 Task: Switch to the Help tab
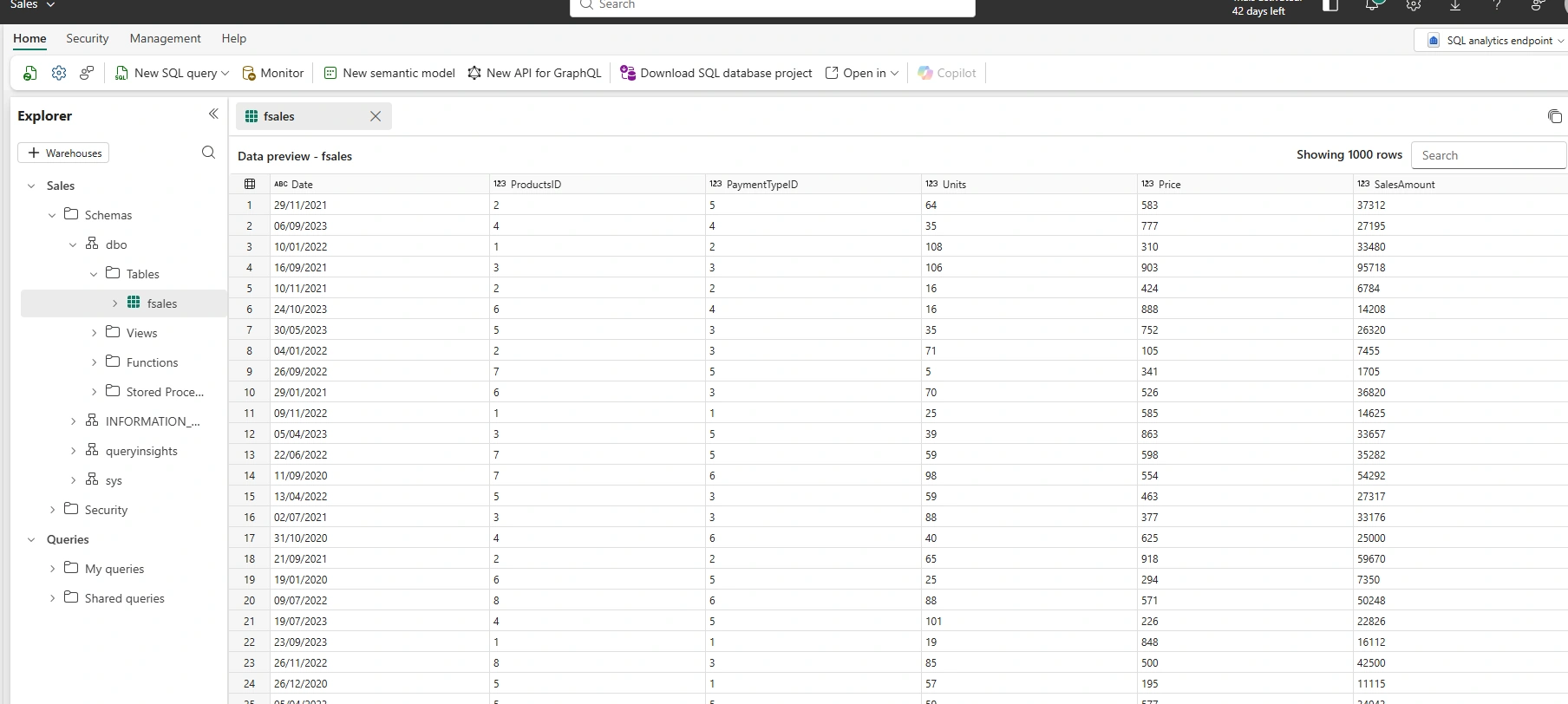(x=234, y=39)
